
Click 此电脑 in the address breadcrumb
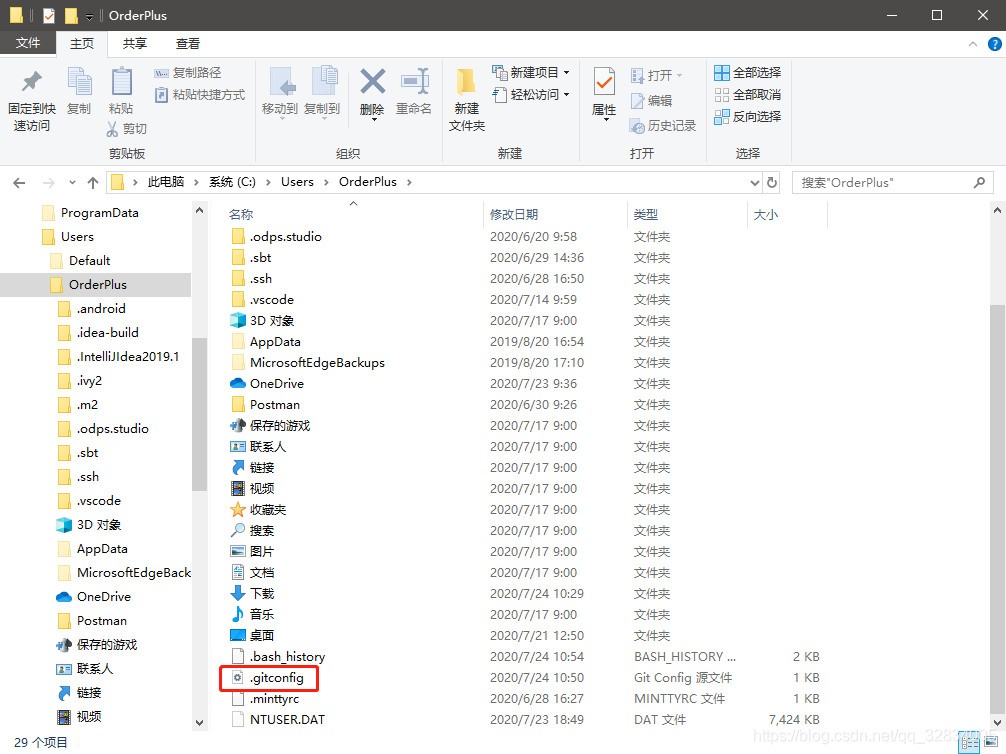point(166,182)
